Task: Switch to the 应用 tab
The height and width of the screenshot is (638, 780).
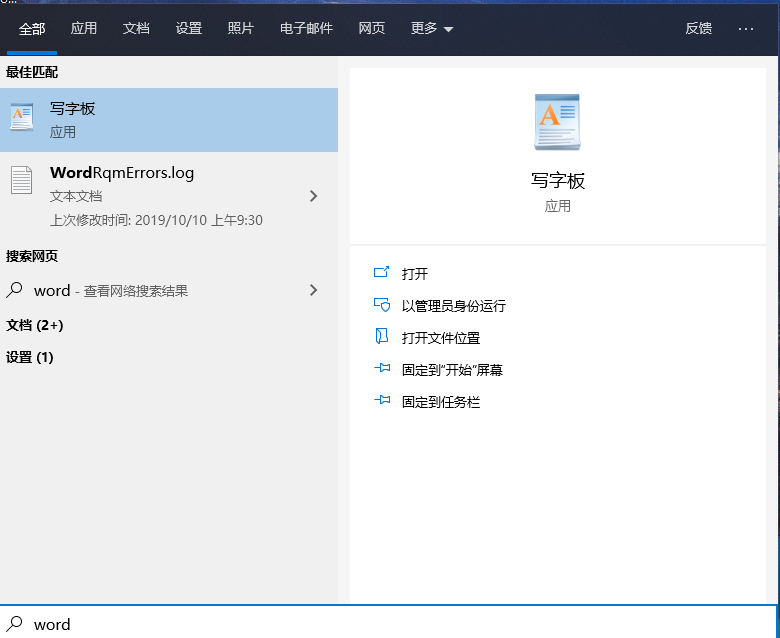Action: point(84,28)
